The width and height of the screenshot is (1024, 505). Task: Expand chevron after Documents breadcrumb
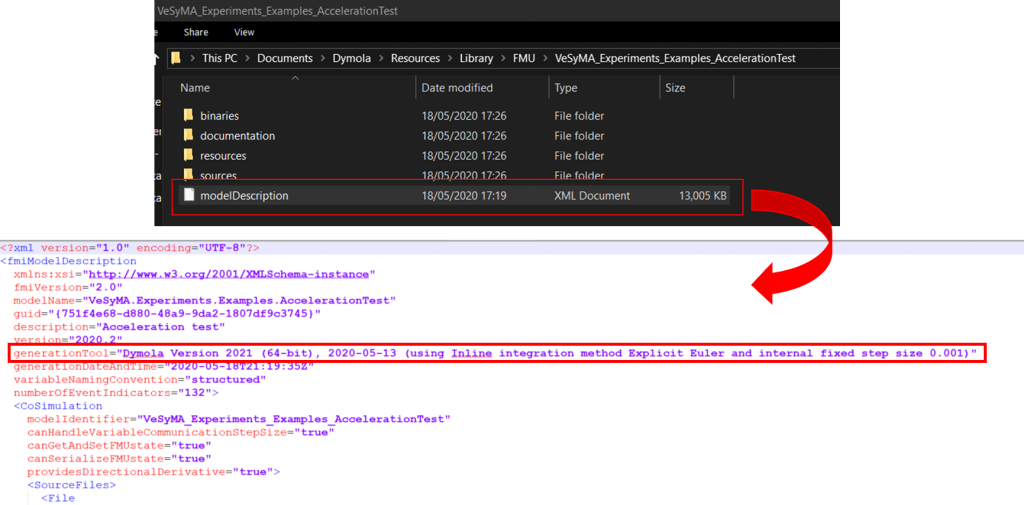point(324,58)
